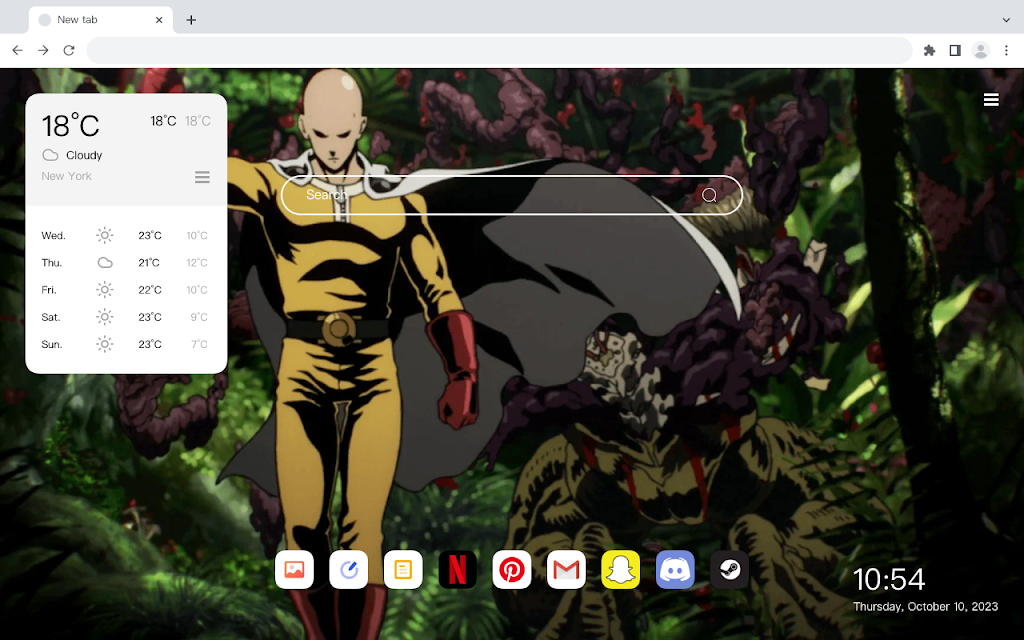Select the Fri. forecast row
Screen dimensions: 1024x640
tap(125, 289)
